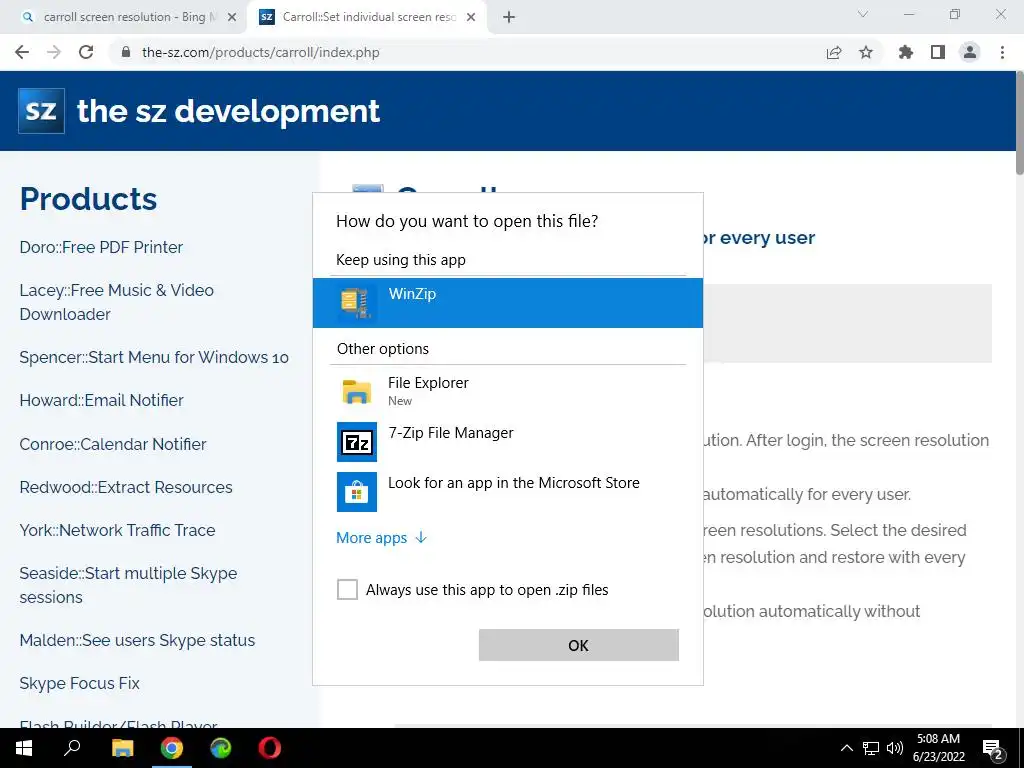This screenshot has width=1024, height=768.
Task: Click the sz development site title
Action: pos(228,111)
